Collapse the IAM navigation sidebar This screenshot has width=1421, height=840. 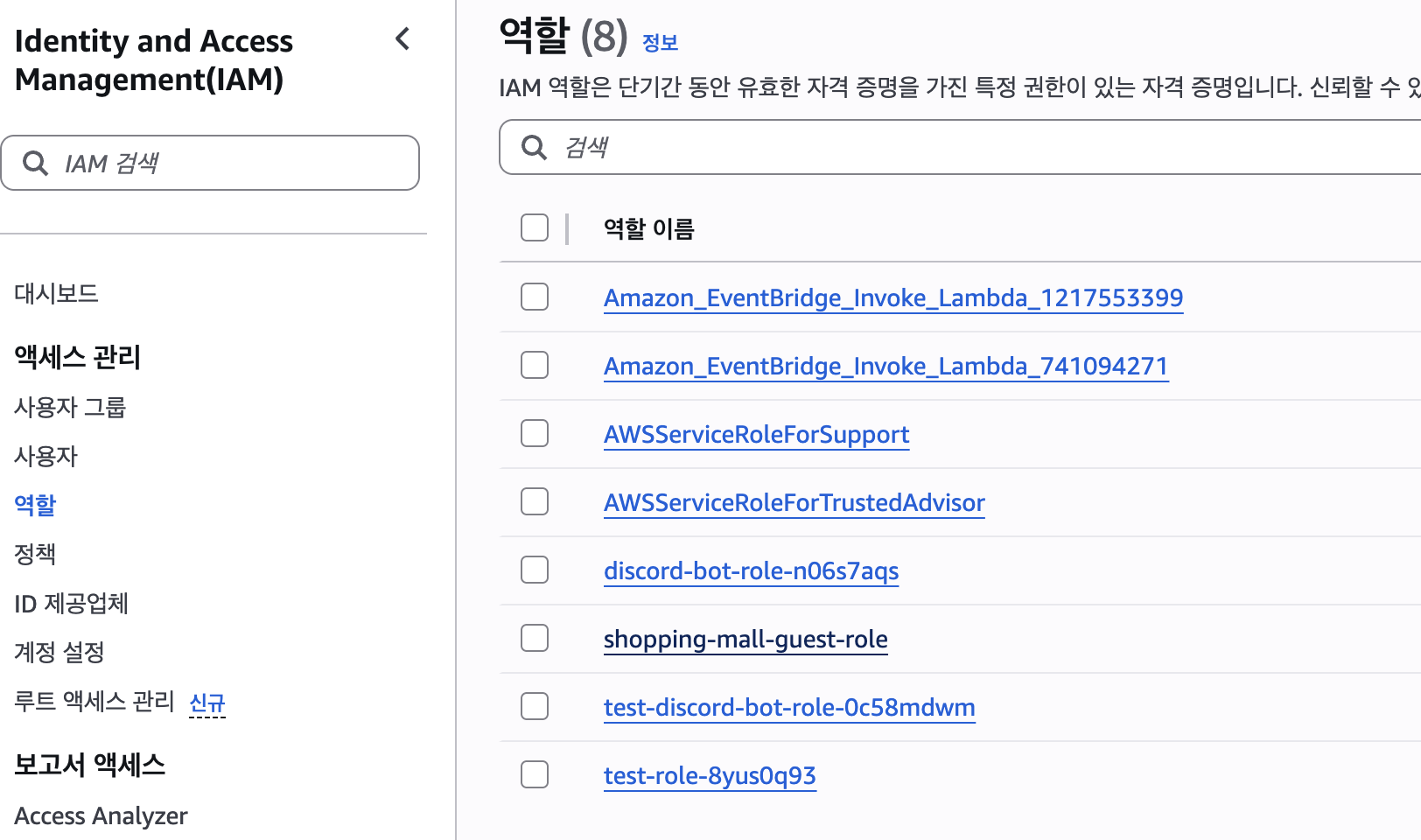(x=402, y=39)
